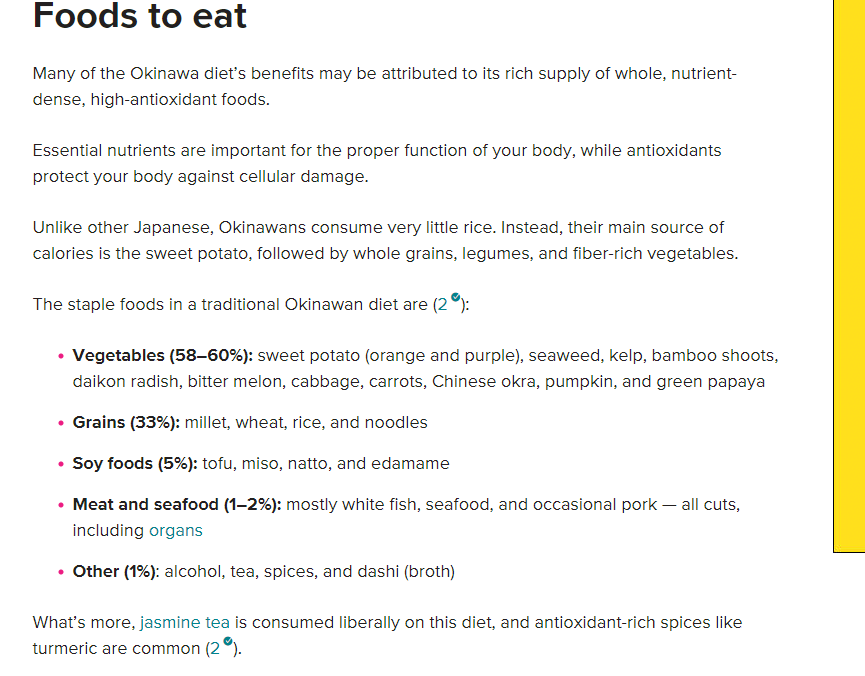
Task: Click the bold "Meat and seafood (1–2%):" label
Action: [x=177, y=504]
